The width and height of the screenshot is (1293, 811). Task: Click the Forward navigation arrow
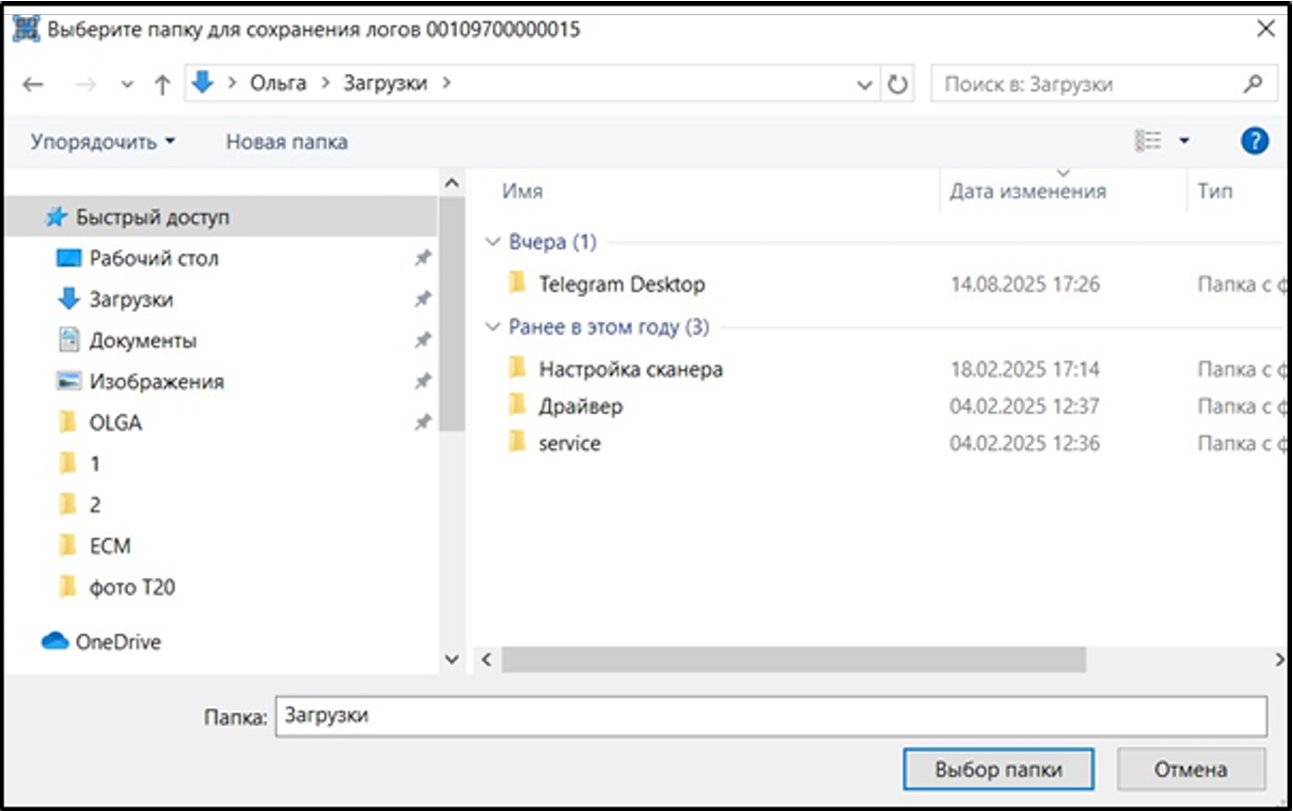click(x=86, y=85)
